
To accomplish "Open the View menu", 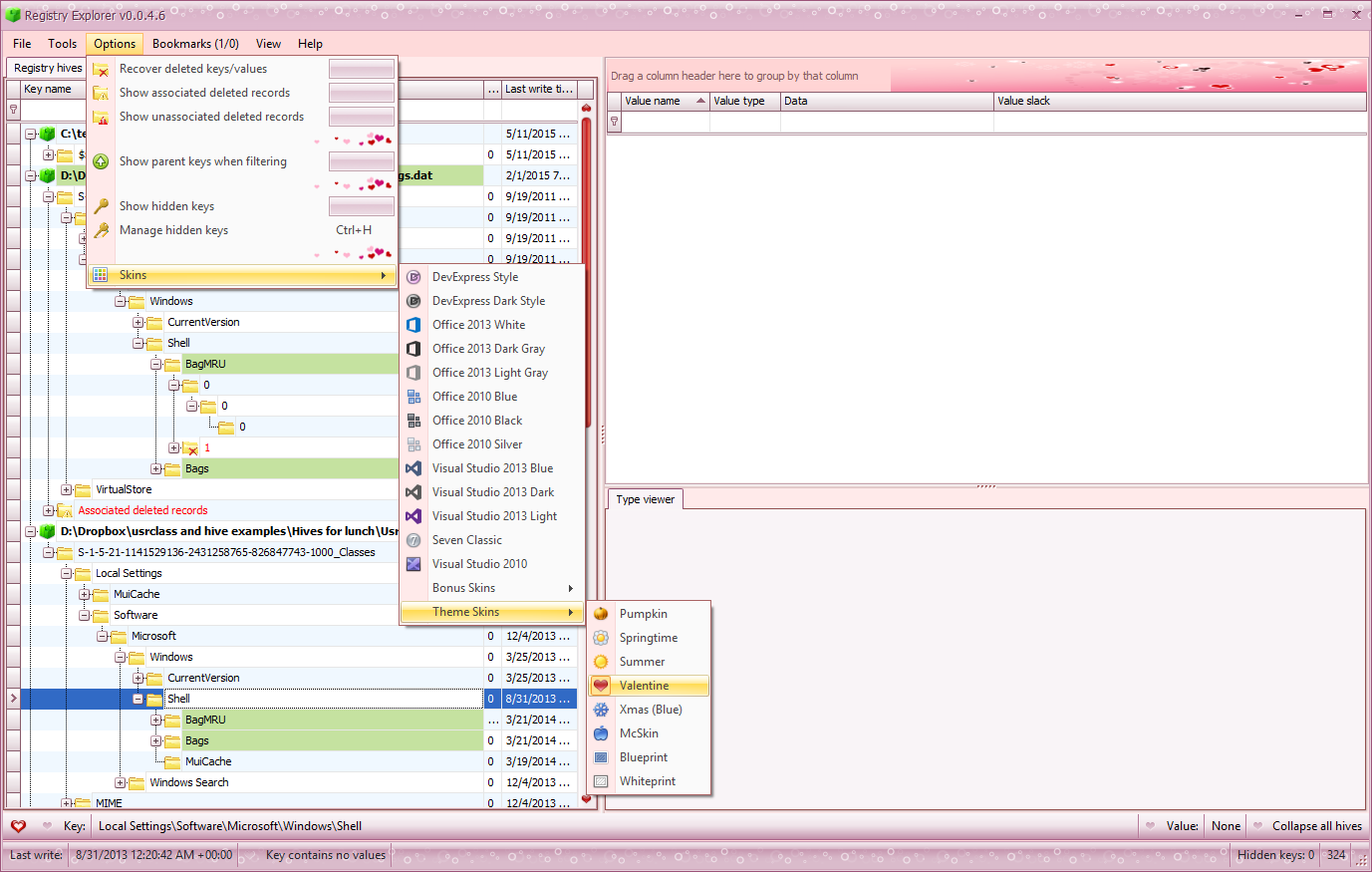I will (268, 44).
